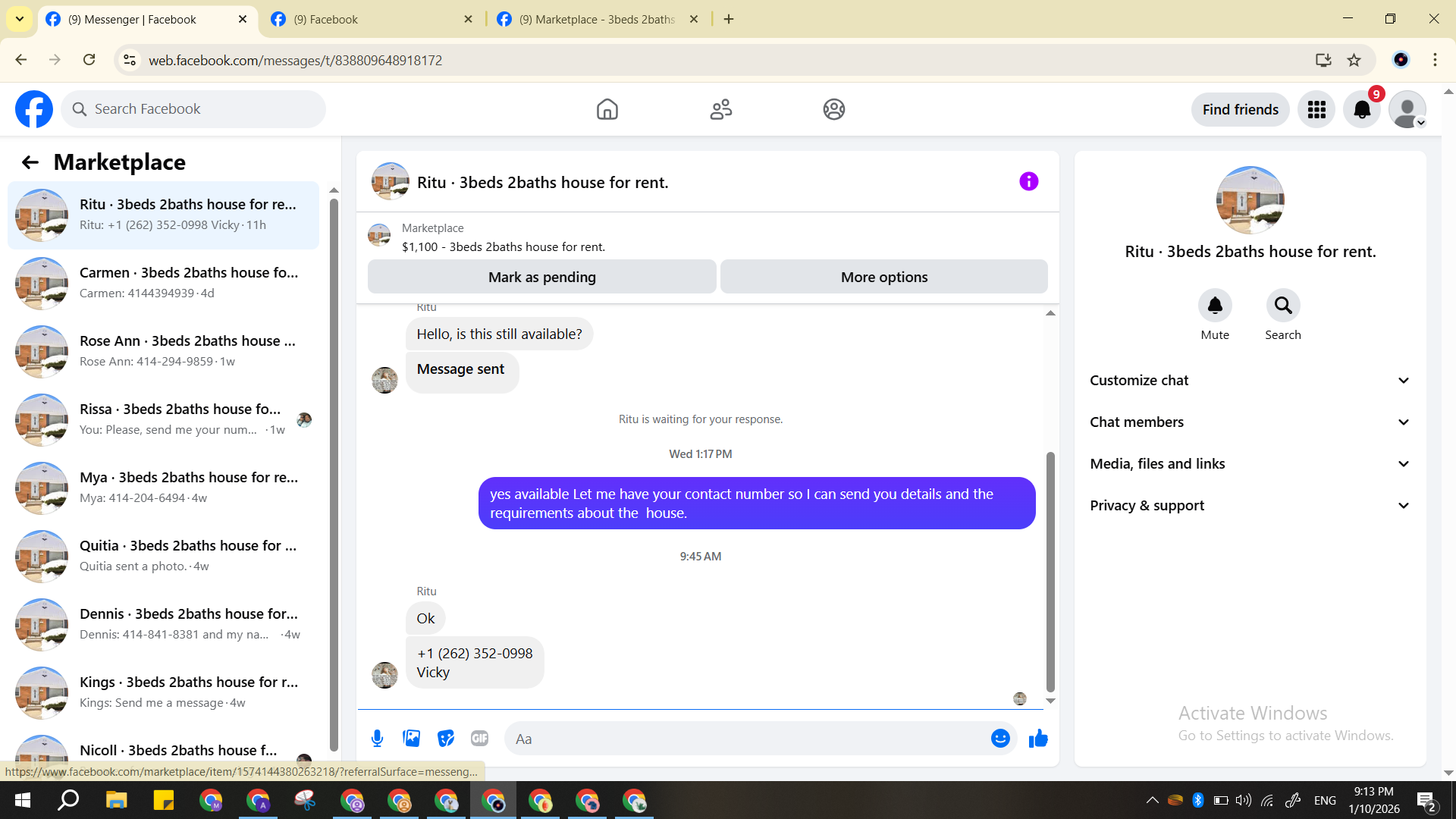
Task: Choose an emoji from the smiley icon
Action: point(1000,738)
